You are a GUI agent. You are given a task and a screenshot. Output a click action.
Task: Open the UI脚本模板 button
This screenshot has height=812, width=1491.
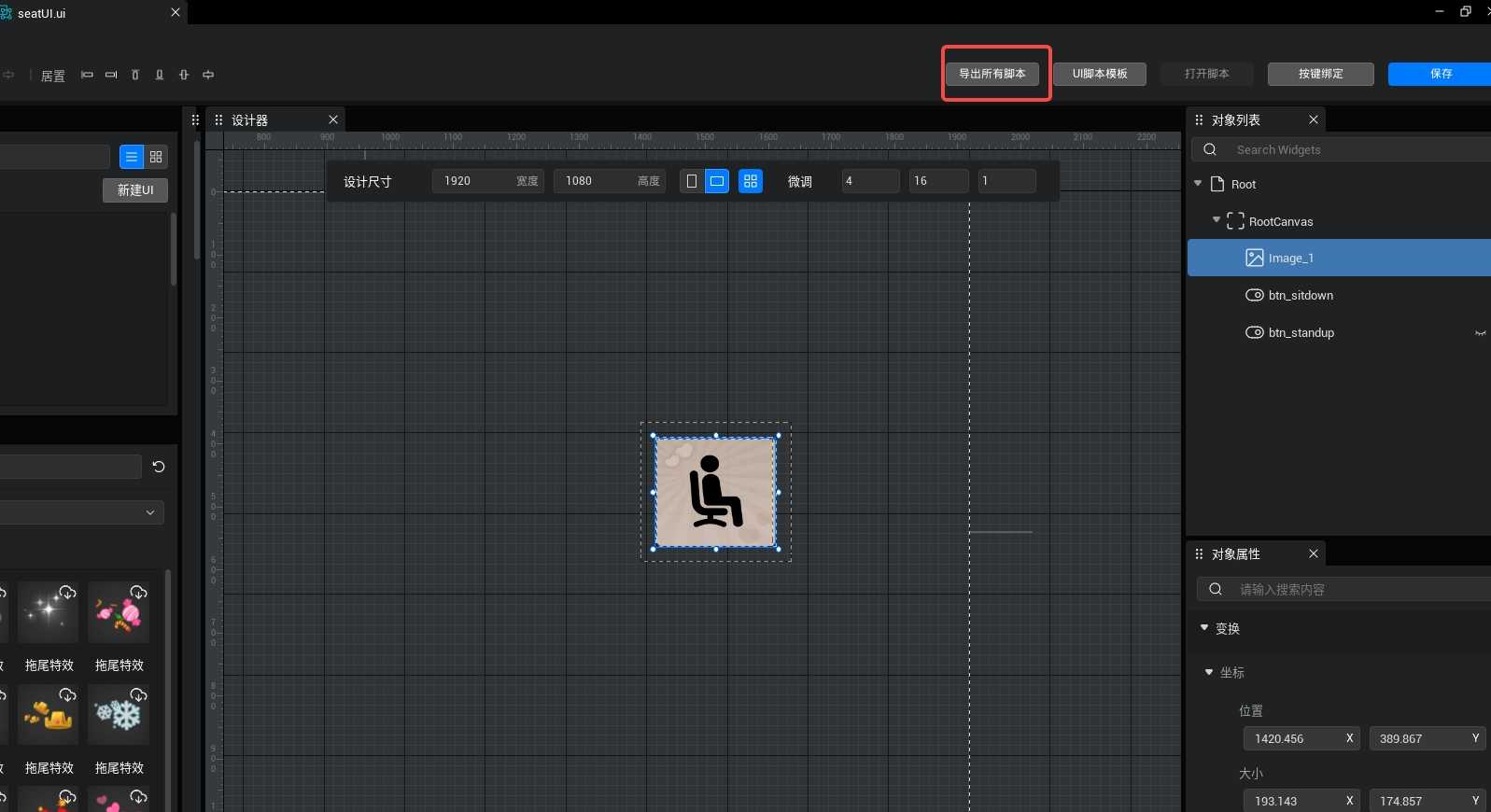coord(1100,74)
